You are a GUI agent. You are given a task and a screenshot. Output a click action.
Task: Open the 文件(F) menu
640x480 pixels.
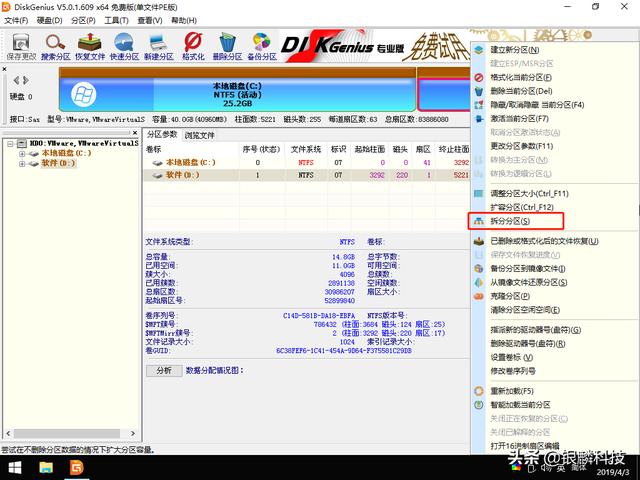click(16, 20)
